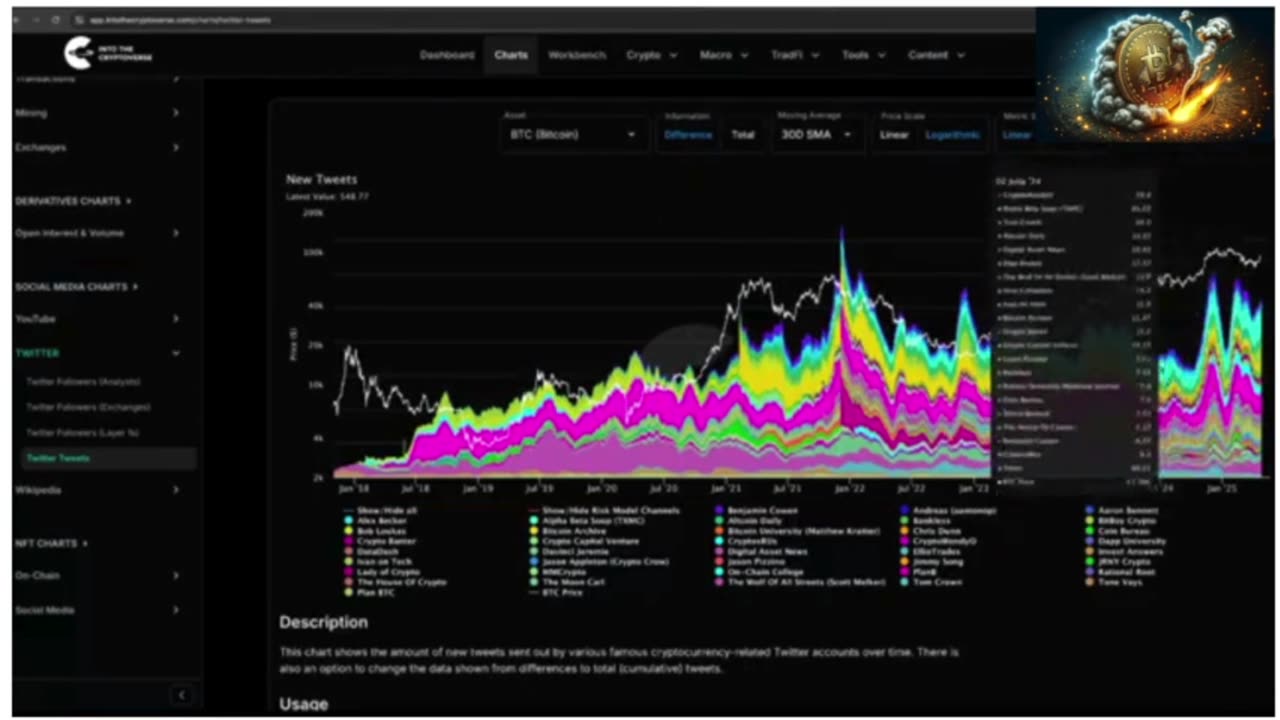The height and width of the screenshot is (720, 1280).
Task: Expand the Exchanges sidebar section
Action: 98,147
